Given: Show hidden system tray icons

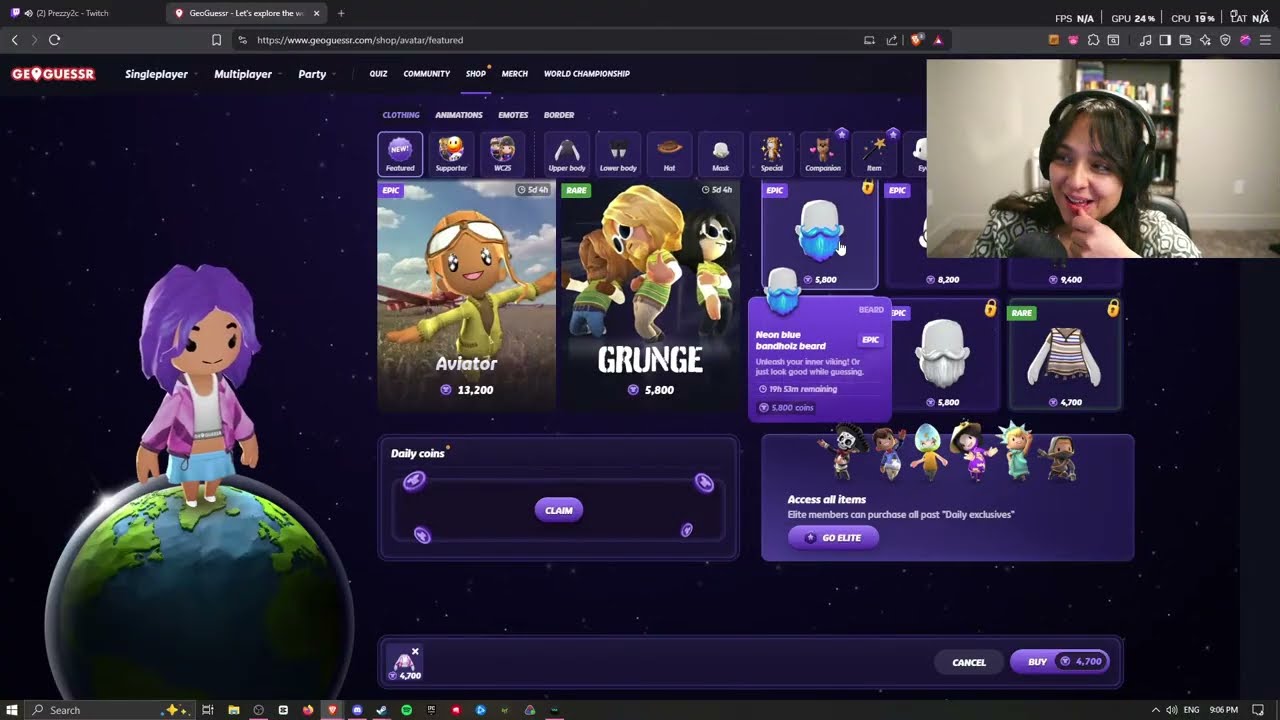Looking at the screenshot, I should tap(1156, 710).
